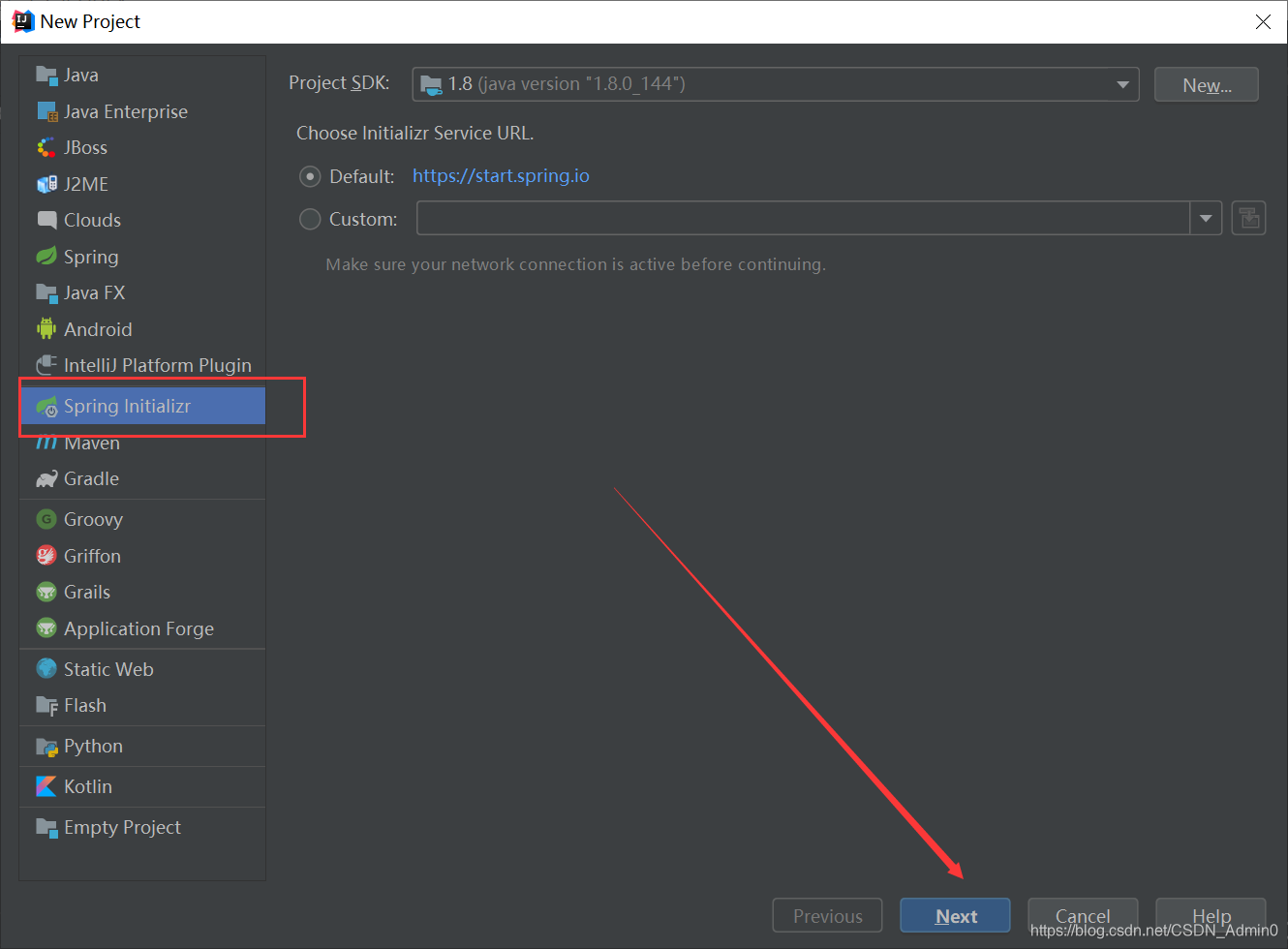The width and height of the screenshot is (1288, 949).
Task: Select the Groovy icon
Action: pos(46,520)
